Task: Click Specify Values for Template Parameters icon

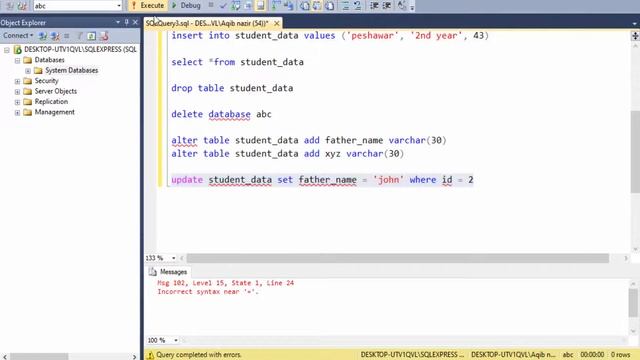Action: click(402, 6)
